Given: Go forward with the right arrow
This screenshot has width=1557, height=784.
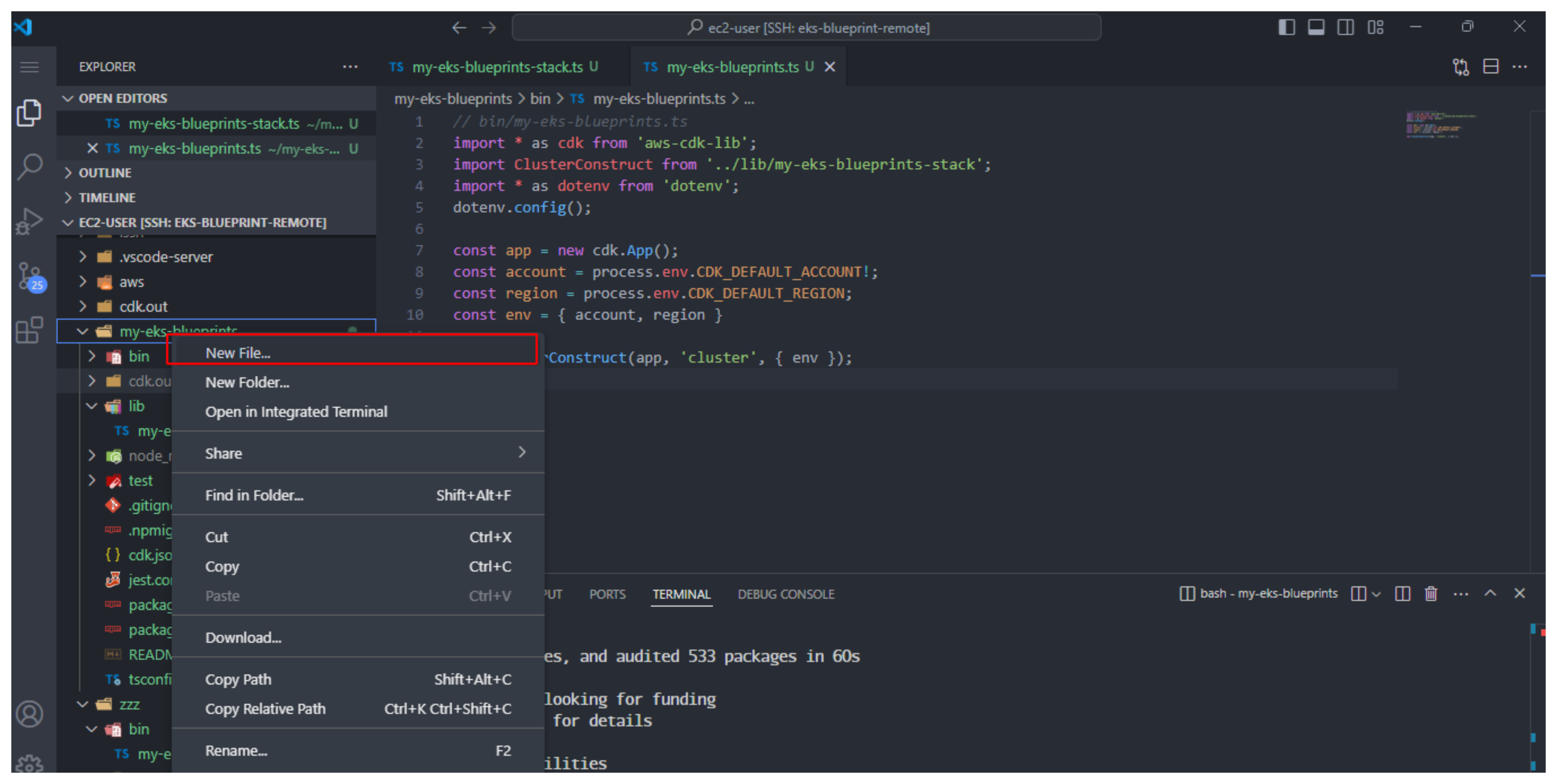Looking at the screenshot, I should (488, 28).
